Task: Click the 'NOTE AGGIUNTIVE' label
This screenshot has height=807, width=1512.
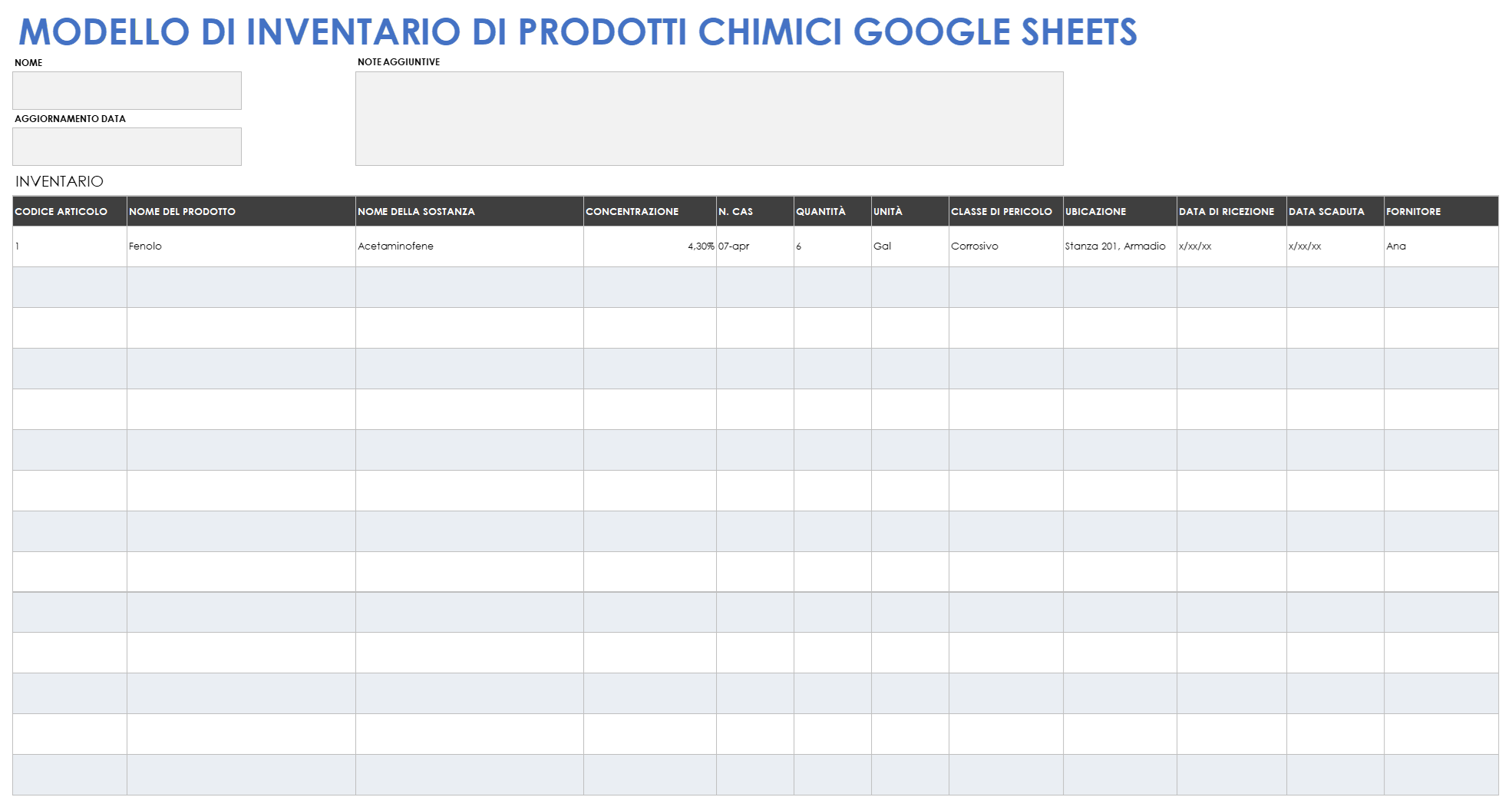Action: pos(398,62)
